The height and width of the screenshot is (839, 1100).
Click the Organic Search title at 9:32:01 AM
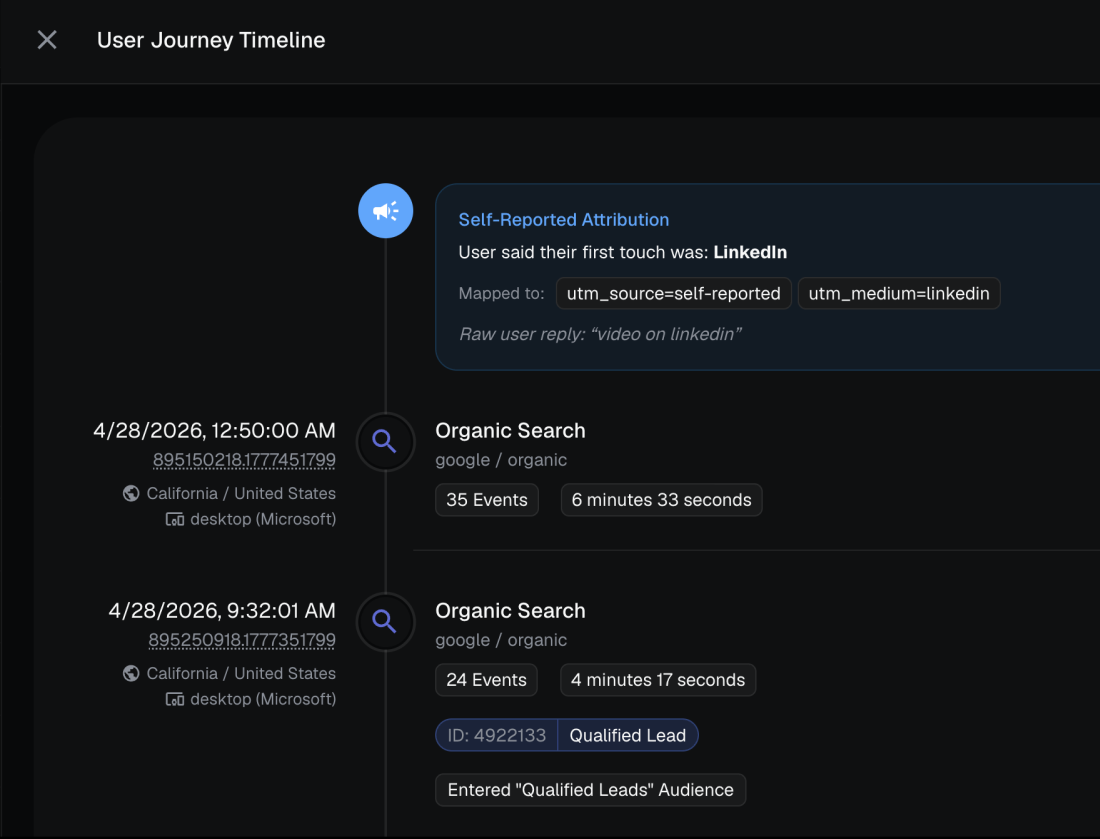point(510,611)
